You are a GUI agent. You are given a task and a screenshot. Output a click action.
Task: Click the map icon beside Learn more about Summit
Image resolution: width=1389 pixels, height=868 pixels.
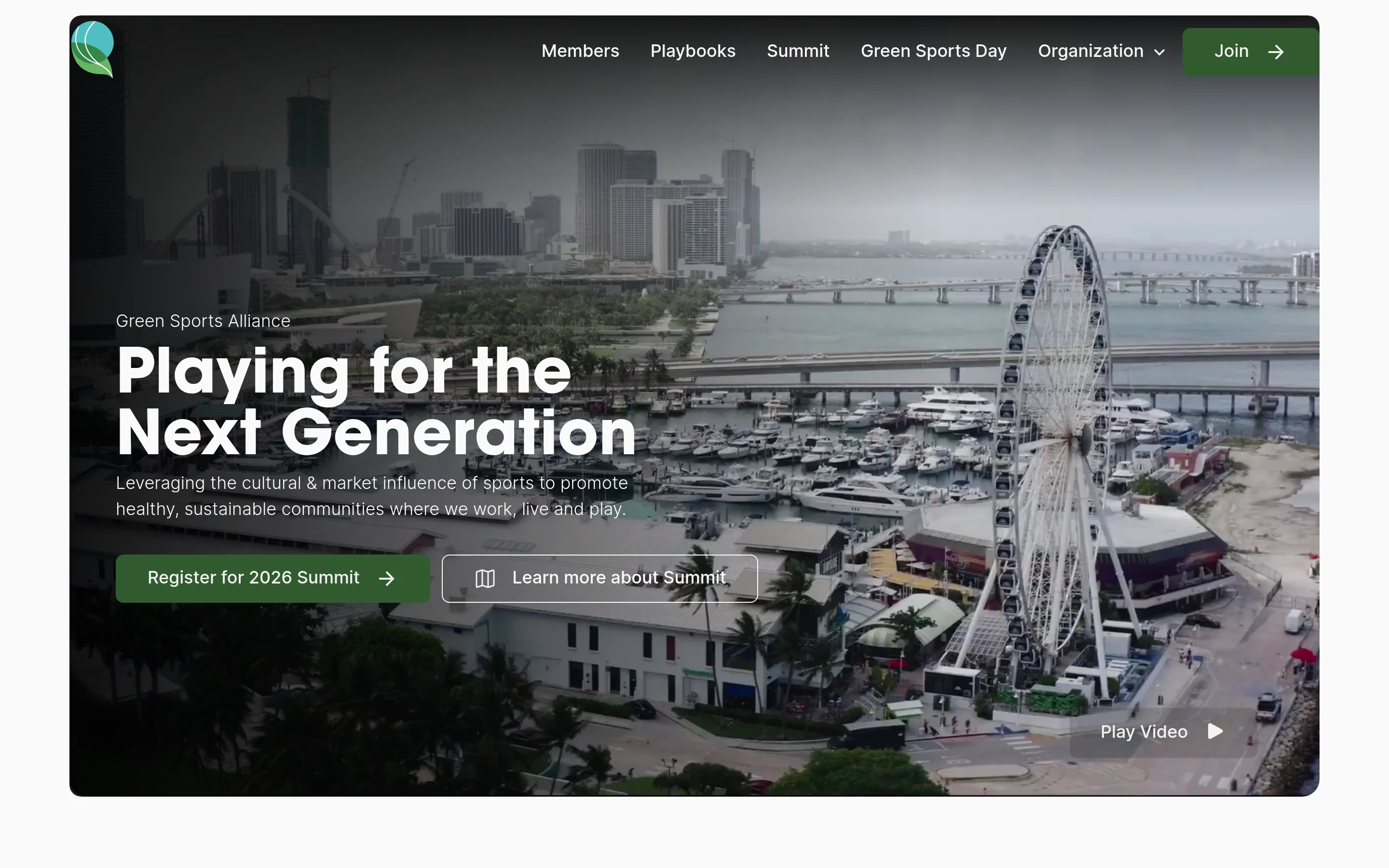[485, 578]
